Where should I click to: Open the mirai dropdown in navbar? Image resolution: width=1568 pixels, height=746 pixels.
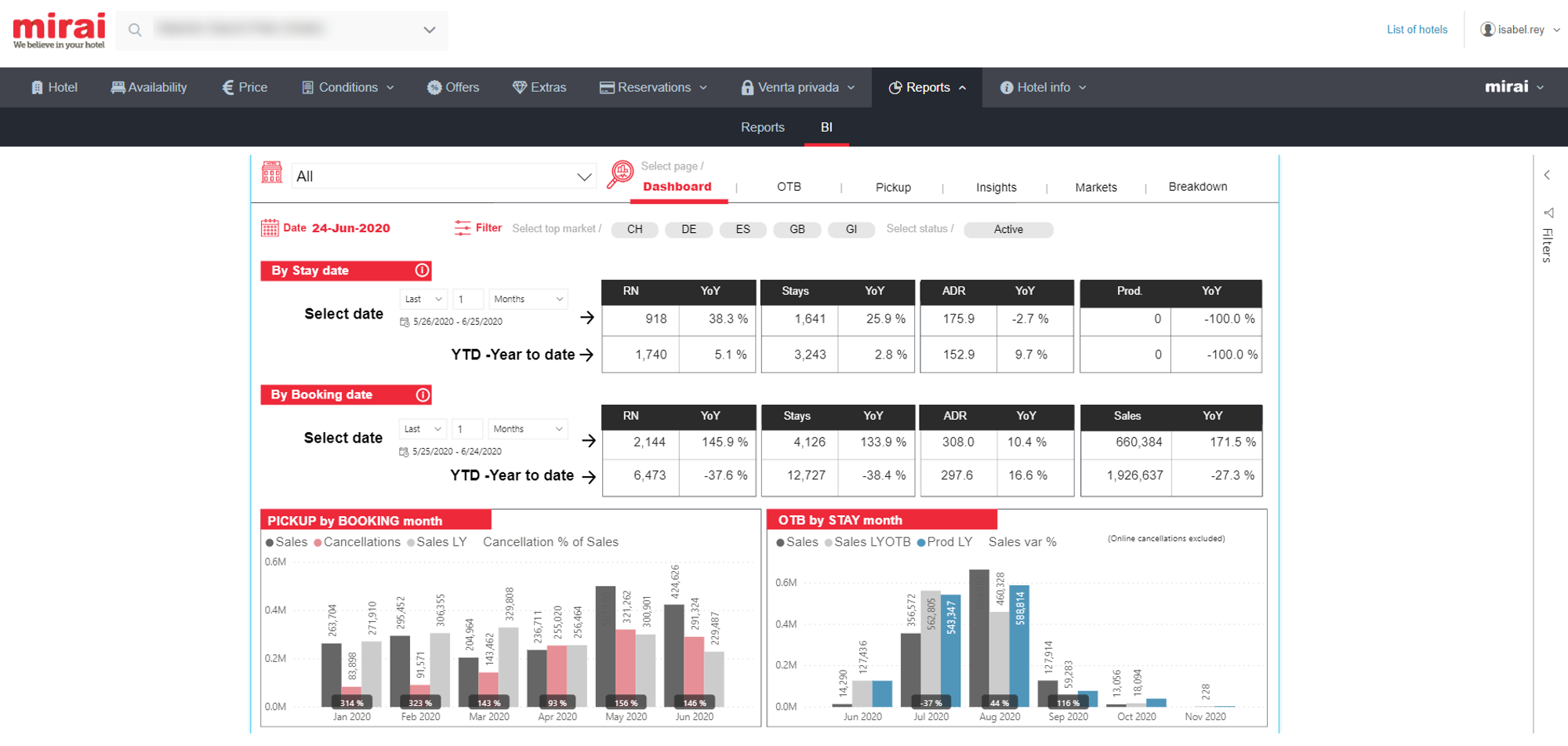(x=1515, y=87)
